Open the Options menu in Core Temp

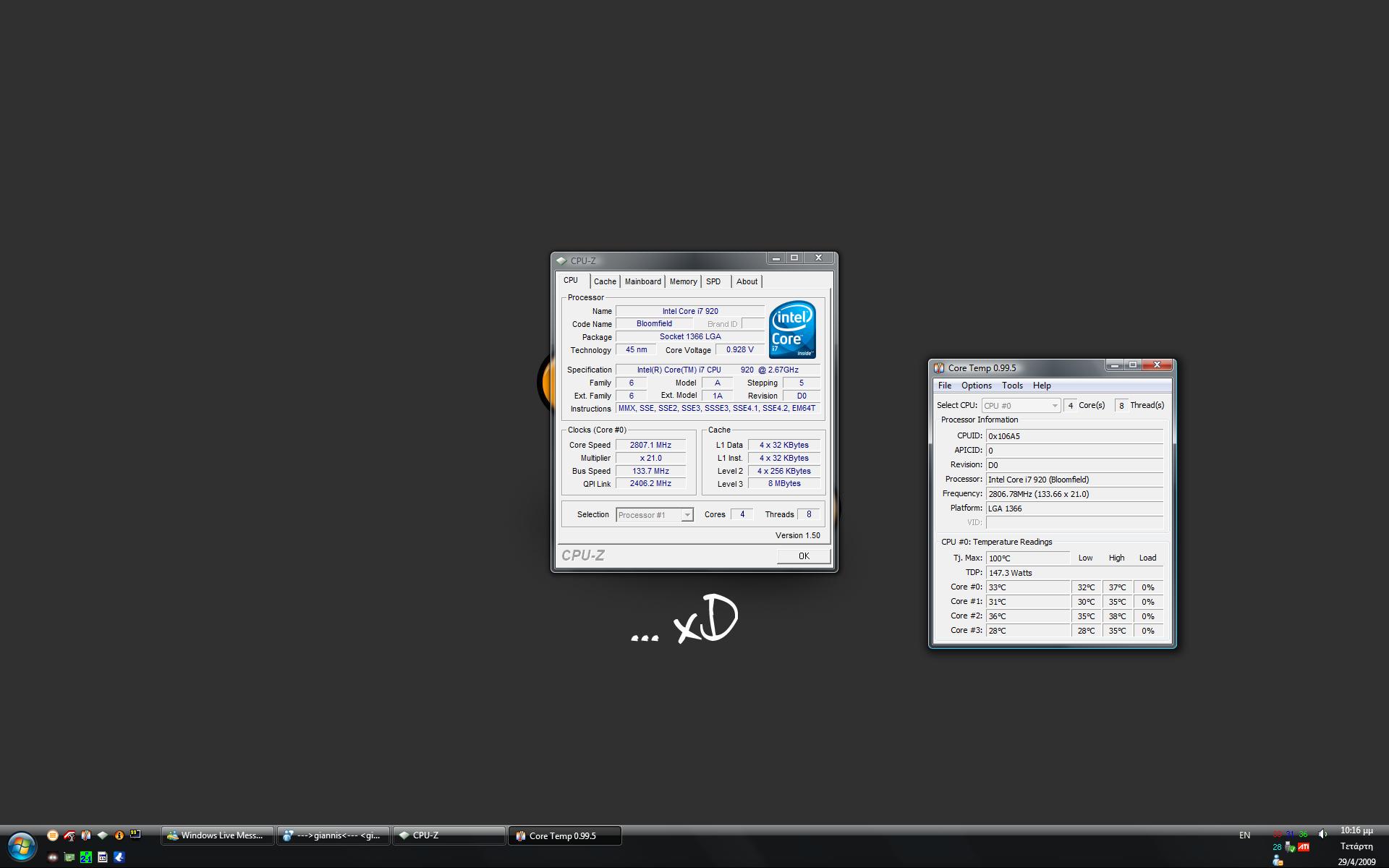point(976,386)
